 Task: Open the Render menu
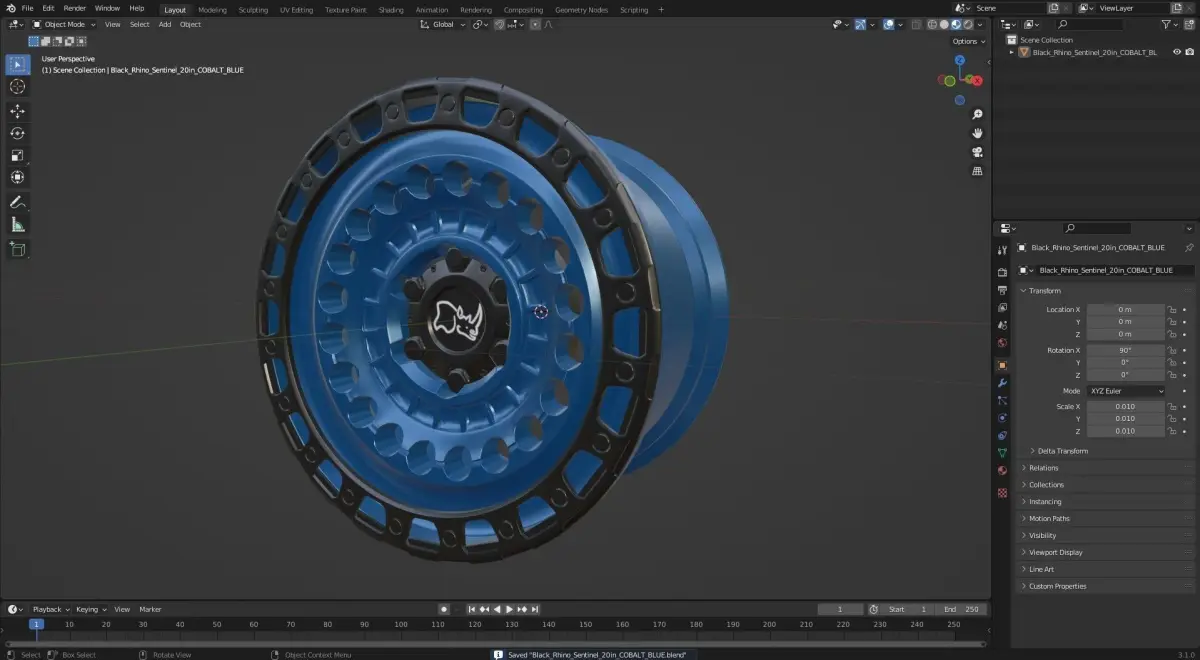75,8
